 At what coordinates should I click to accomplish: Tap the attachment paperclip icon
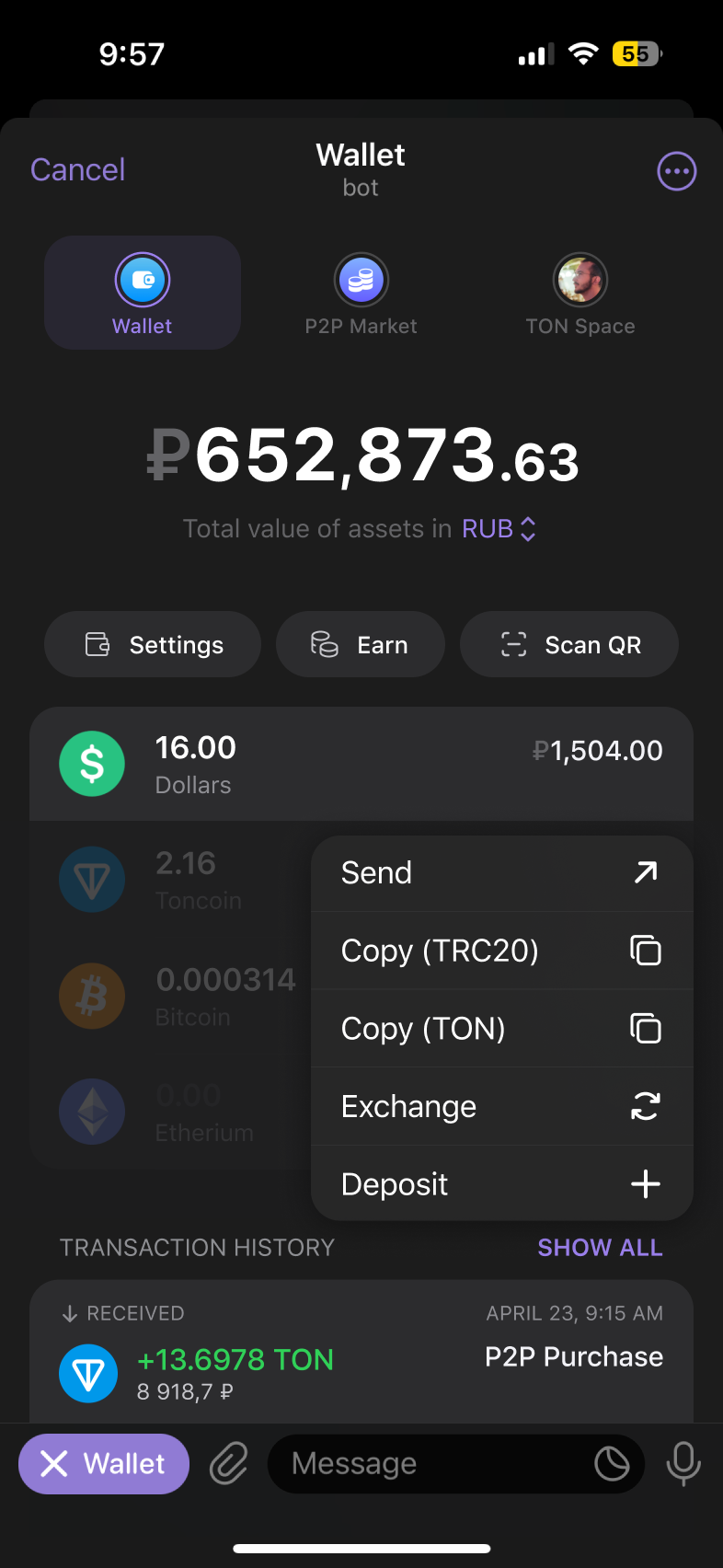coord(228,1463)
